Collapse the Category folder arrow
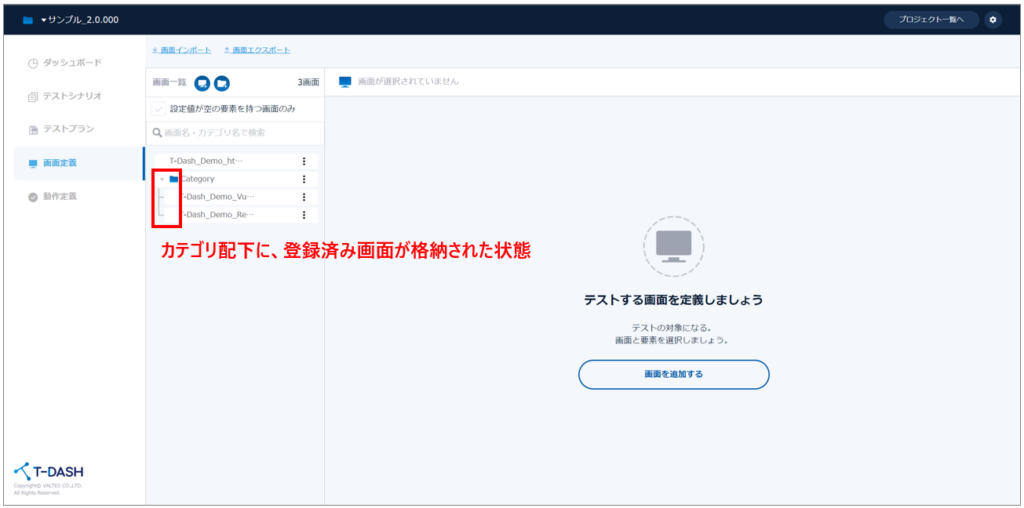This screenshot has width=1024, height=508. click(162, 179)
